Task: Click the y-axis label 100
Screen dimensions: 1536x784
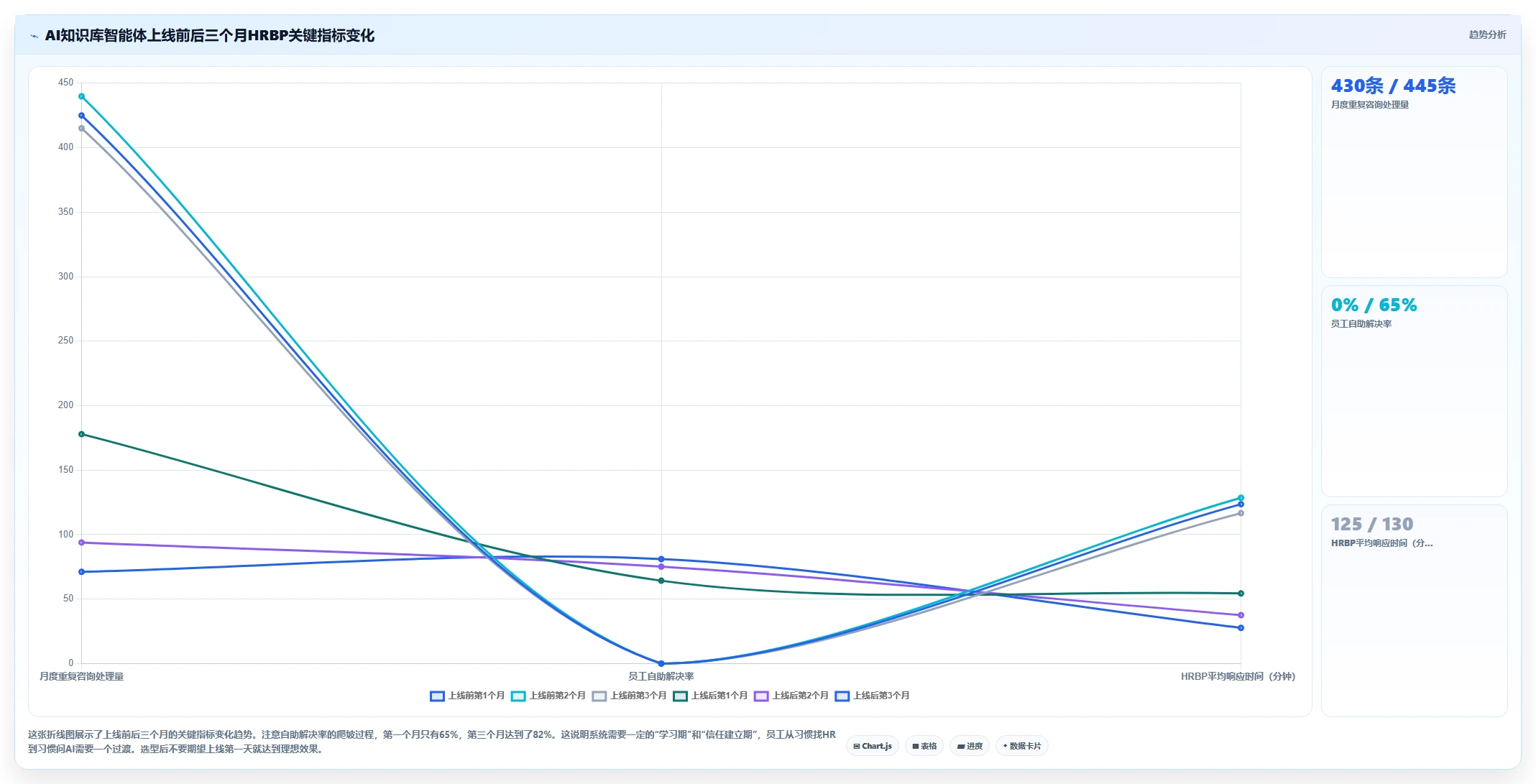Action: 65,534
